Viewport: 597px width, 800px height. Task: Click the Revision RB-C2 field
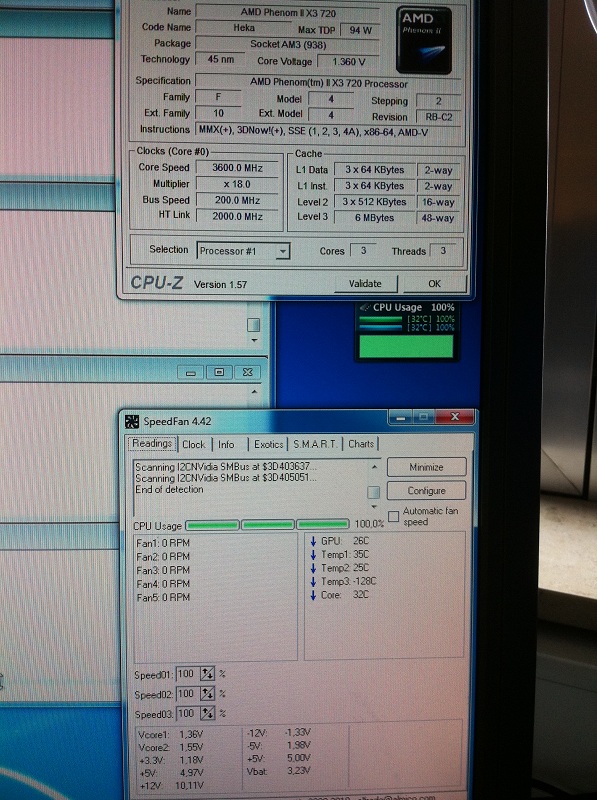439,117
